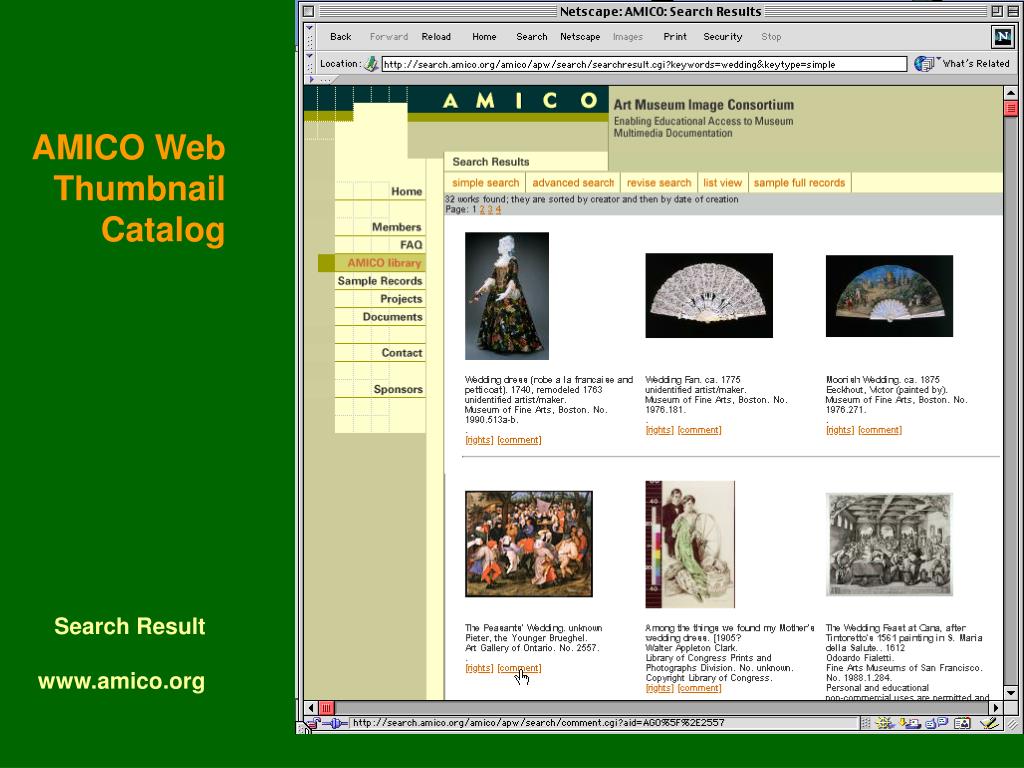The width and height of the screenshot is (1024, 768).
Task: Select Sample Records in sidebar
Action: [379, 281]
